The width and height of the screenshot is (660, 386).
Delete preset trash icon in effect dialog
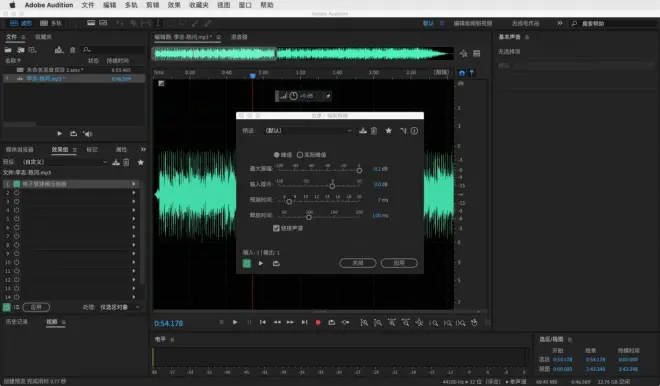[374, 131]
